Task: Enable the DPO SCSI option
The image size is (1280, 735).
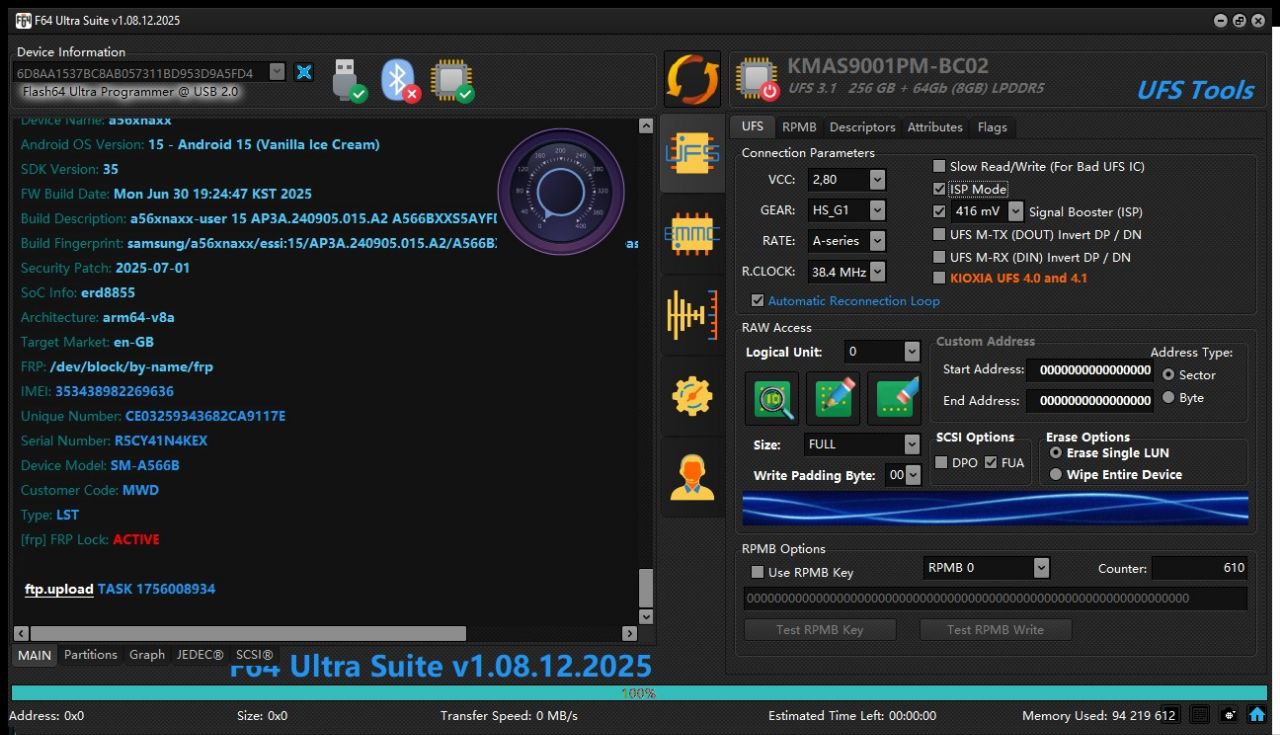Action: (941, 462)
